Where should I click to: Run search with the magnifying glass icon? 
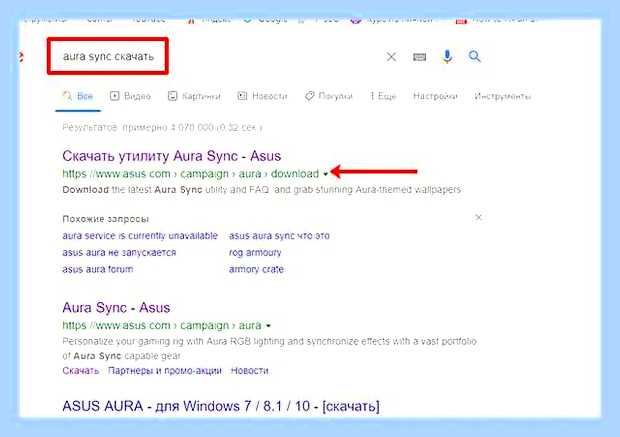click(x=474, y=57)
